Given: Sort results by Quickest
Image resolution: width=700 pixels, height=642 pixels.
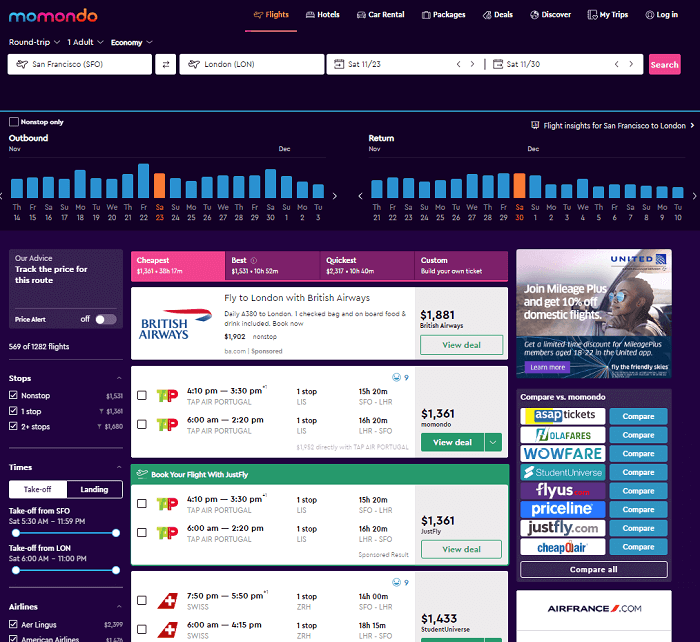Looking at the screenshot, I should (367, 266).
